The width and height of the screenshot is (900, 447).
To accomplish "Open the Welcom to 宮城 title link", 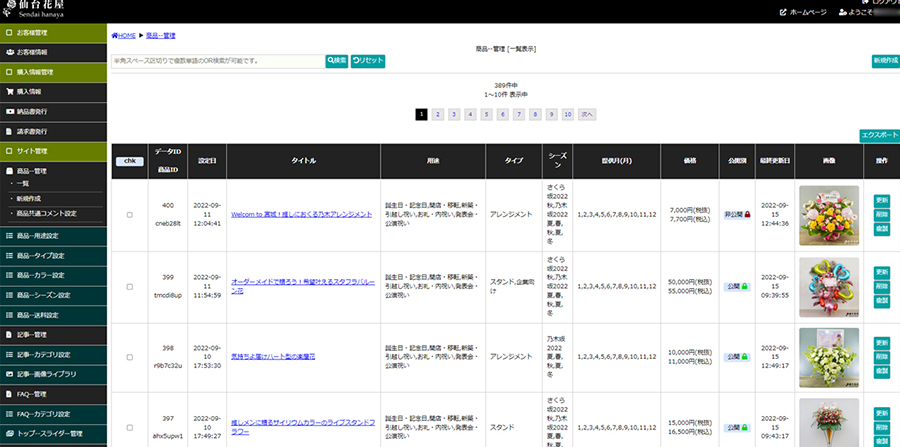I will 301,215.
